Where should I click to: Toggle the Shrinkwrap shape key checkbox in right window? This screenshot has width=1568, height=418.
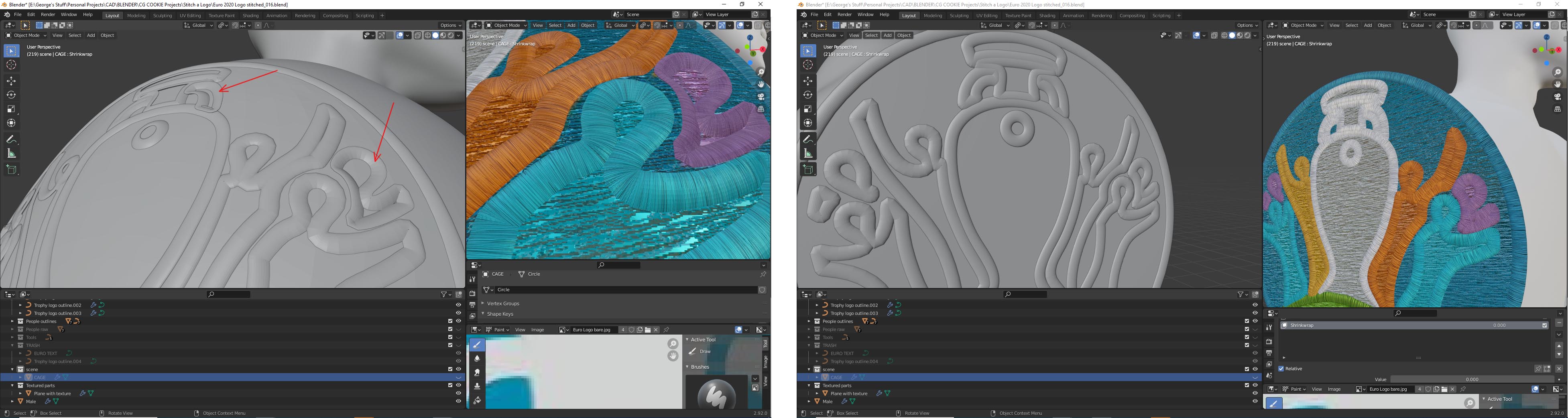1544,325
